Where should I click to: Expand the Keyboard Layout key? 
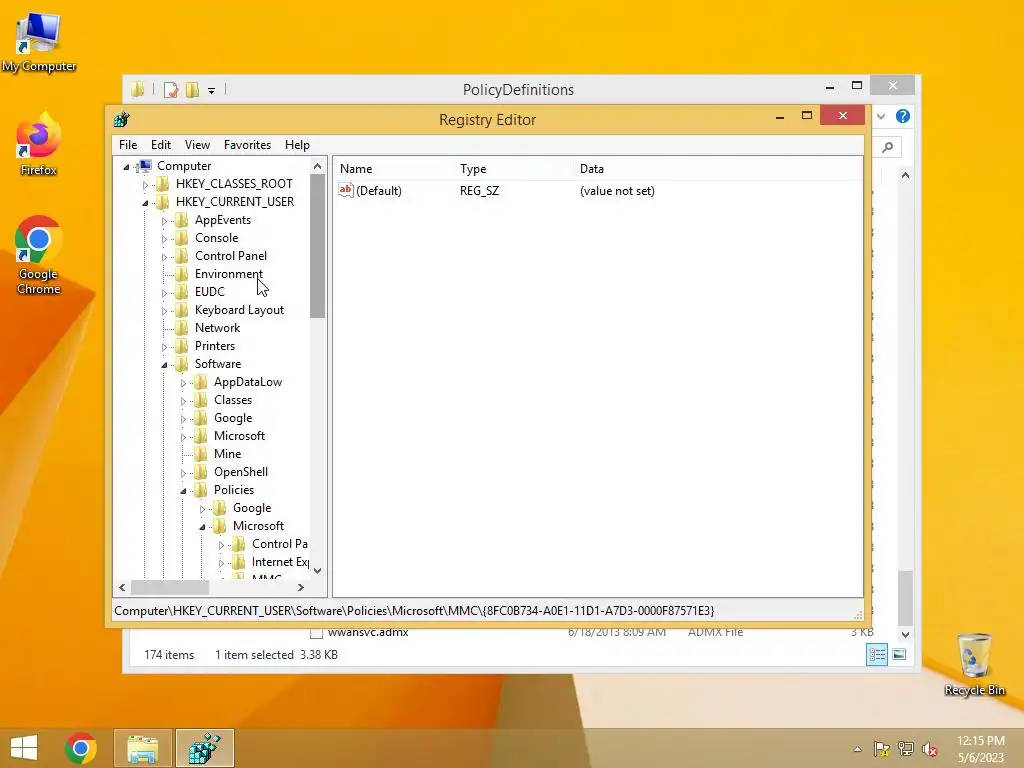pyautogui.click(x=164, y=311)
